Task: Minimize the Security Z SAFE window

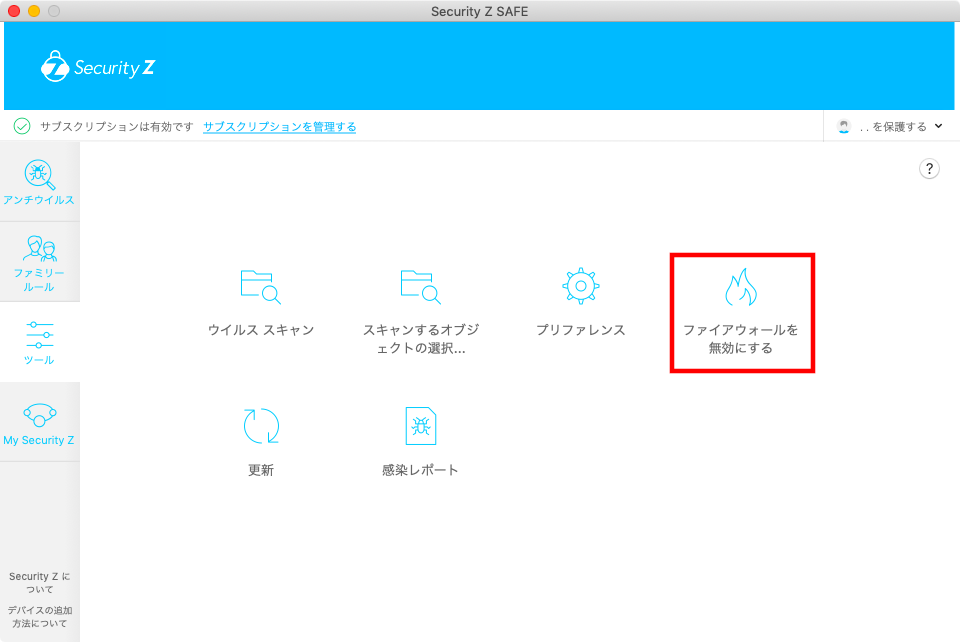Action: [34, 11]
